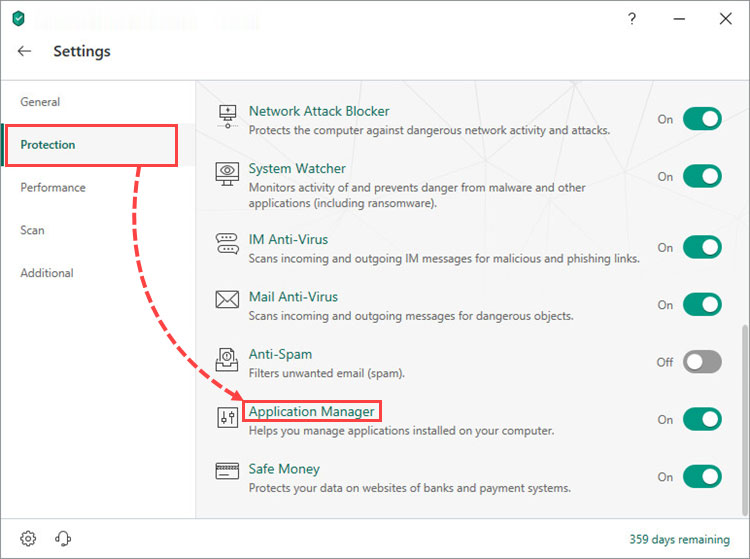Switch off Application Manager toggle

click(702, 419)
